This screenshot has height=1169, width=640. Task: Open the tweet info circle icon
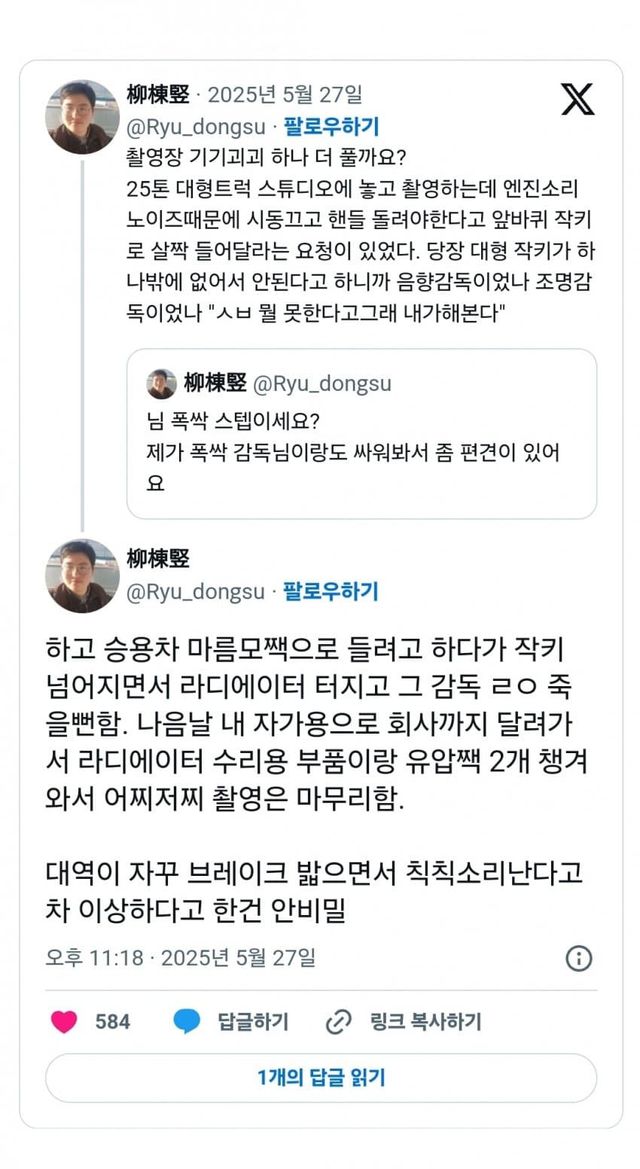[579, 958]
